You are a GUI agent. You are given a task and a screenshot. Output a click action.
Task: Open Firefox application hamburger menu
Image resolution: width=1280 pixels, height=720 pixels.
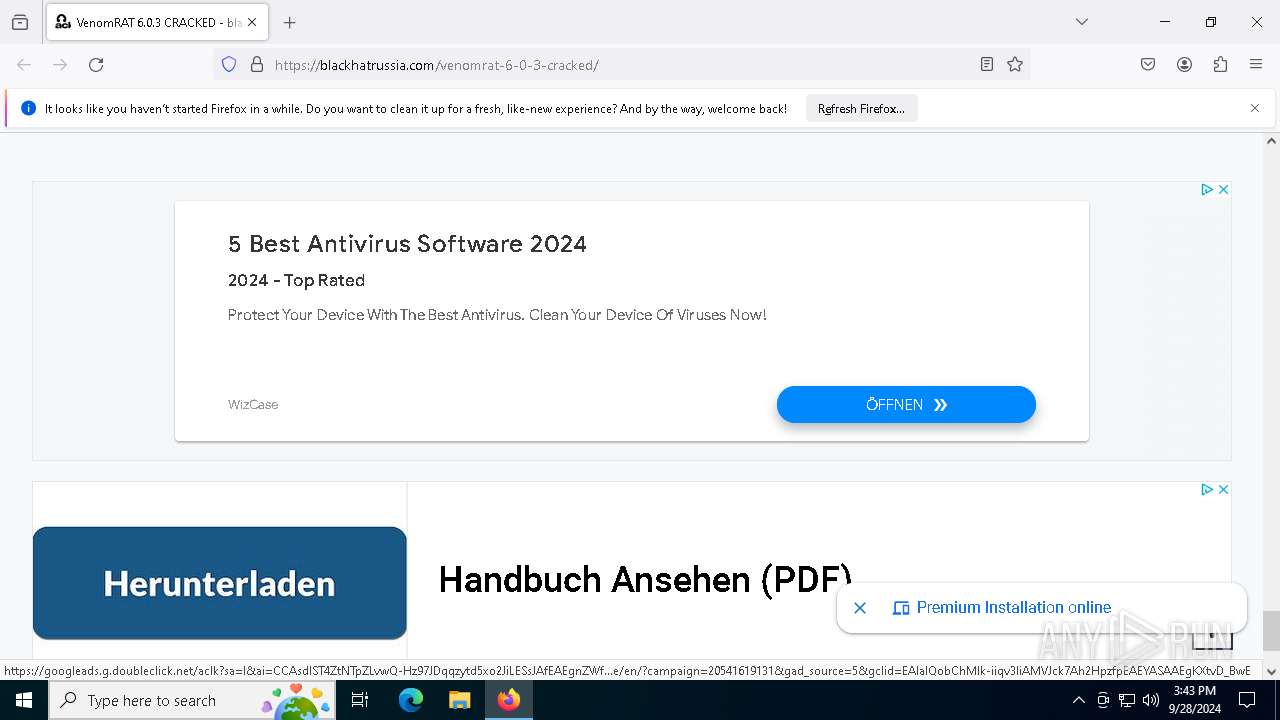click(x=1256, y=65)
